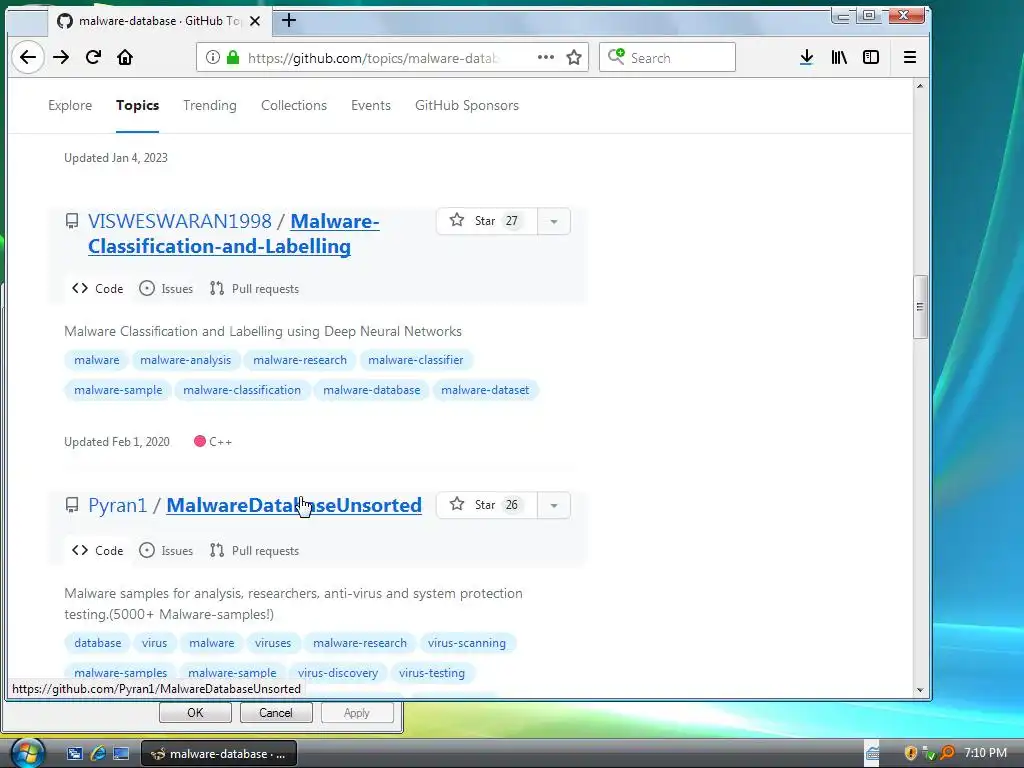Click the malware-database topic tag

[x=372, y=390]
